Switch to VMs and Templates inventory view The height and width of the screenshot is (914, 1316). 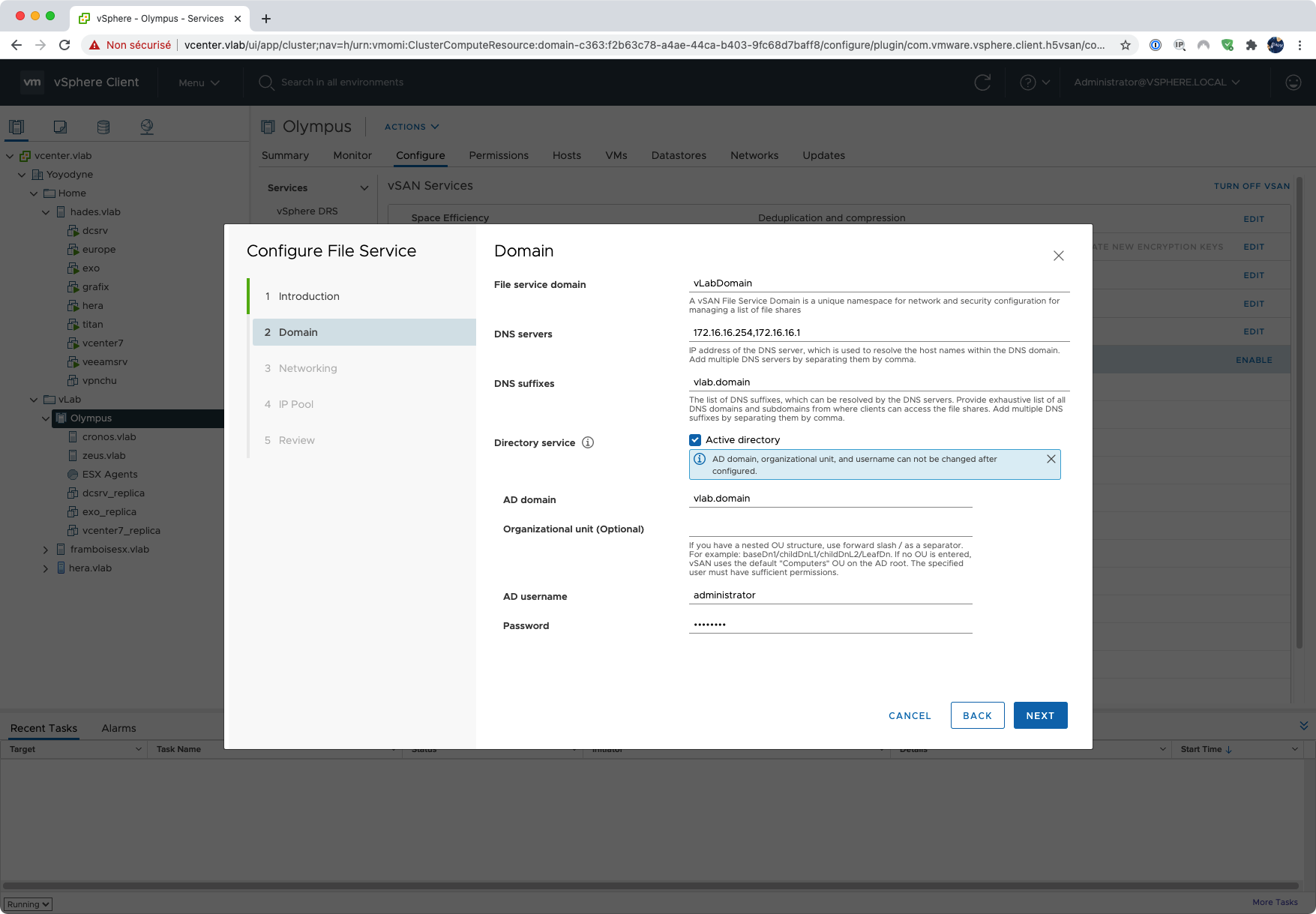(60, 127)
